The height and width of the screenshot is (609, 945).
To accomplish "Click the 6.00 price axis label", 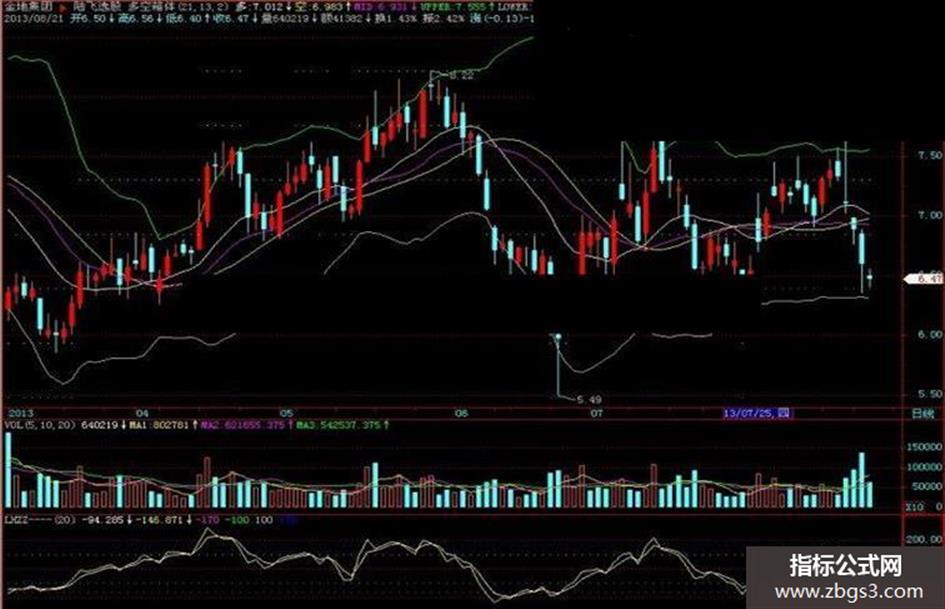I will (x=929, y=335).
